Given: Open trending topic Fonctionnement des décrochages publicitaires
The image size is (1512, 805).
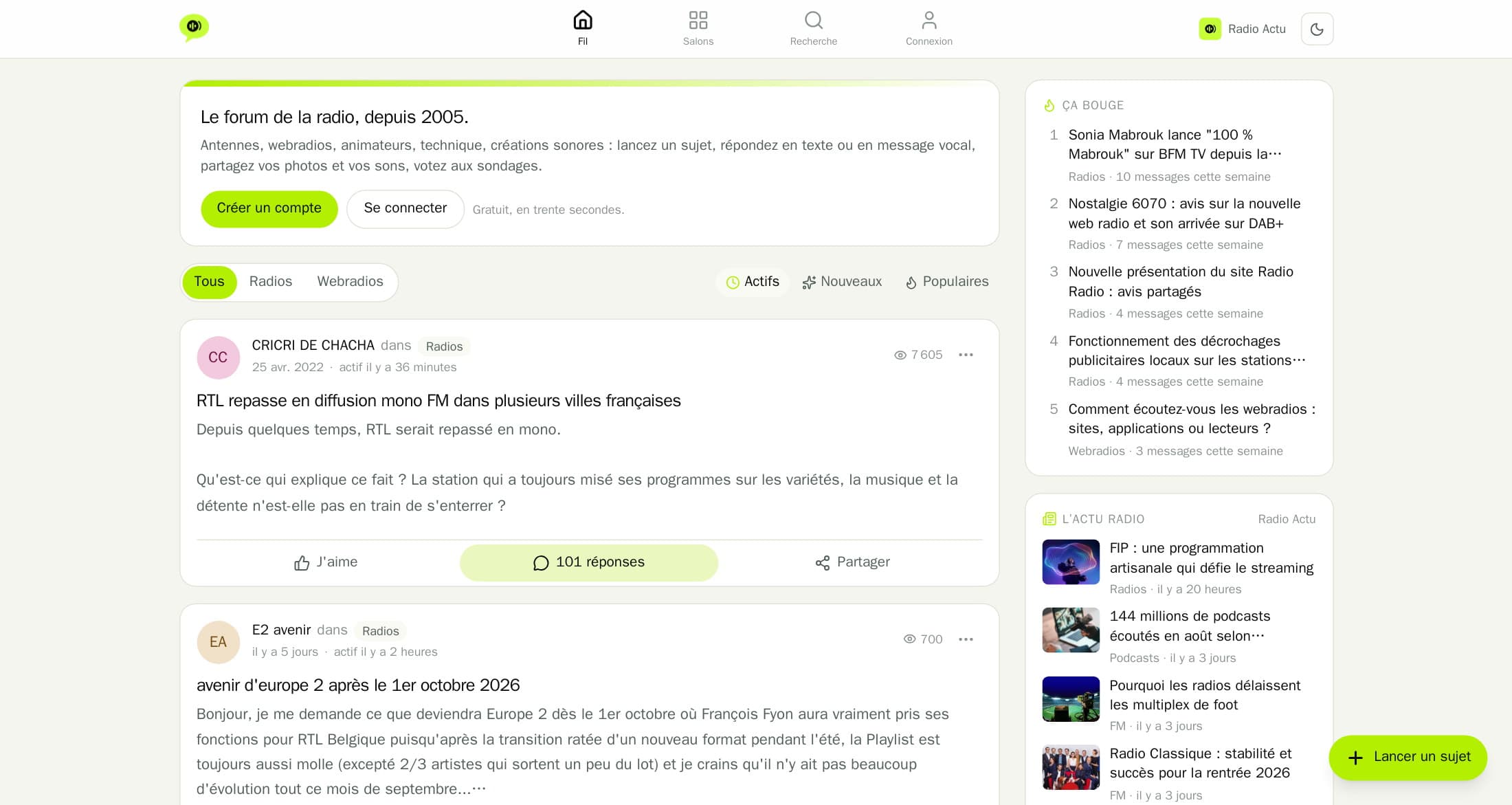Looking at the screenshot, I should 1187,351.
